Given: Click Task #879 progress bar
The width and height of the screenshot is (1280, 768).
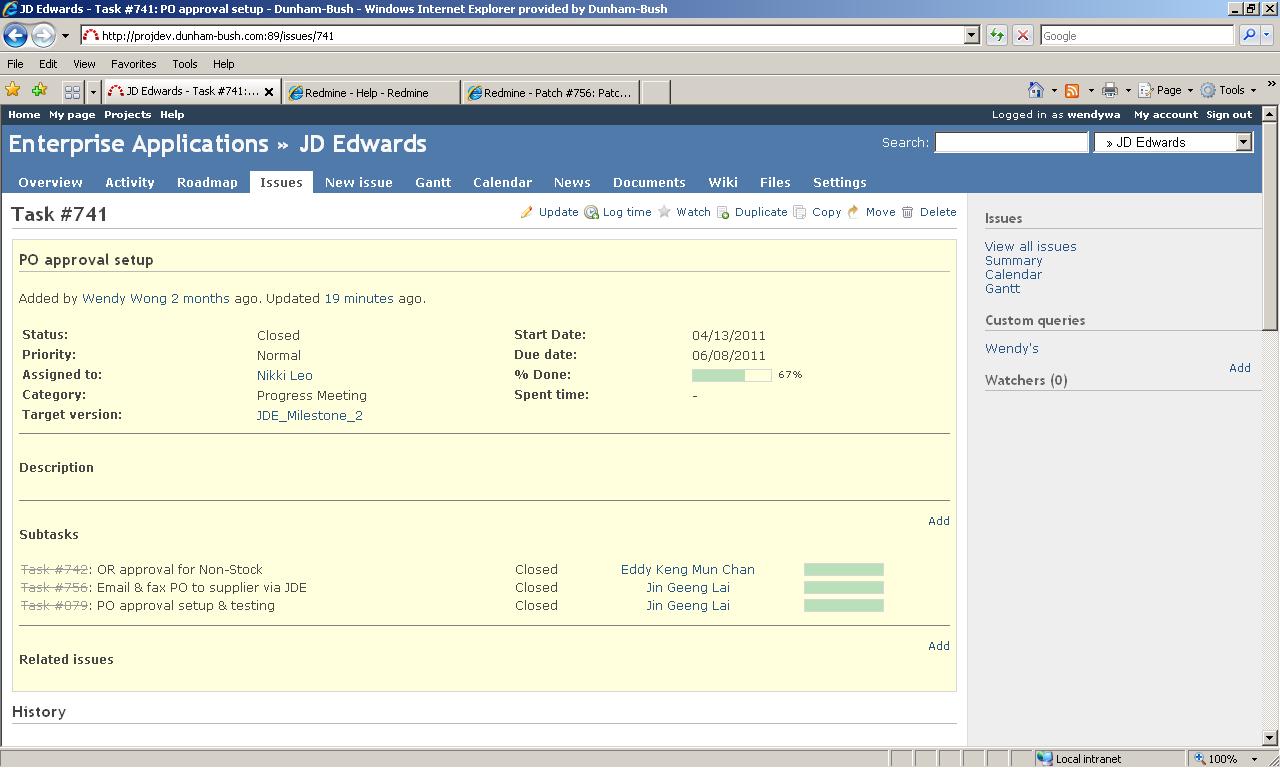Looking at the screenshot, I should point(843,605).
